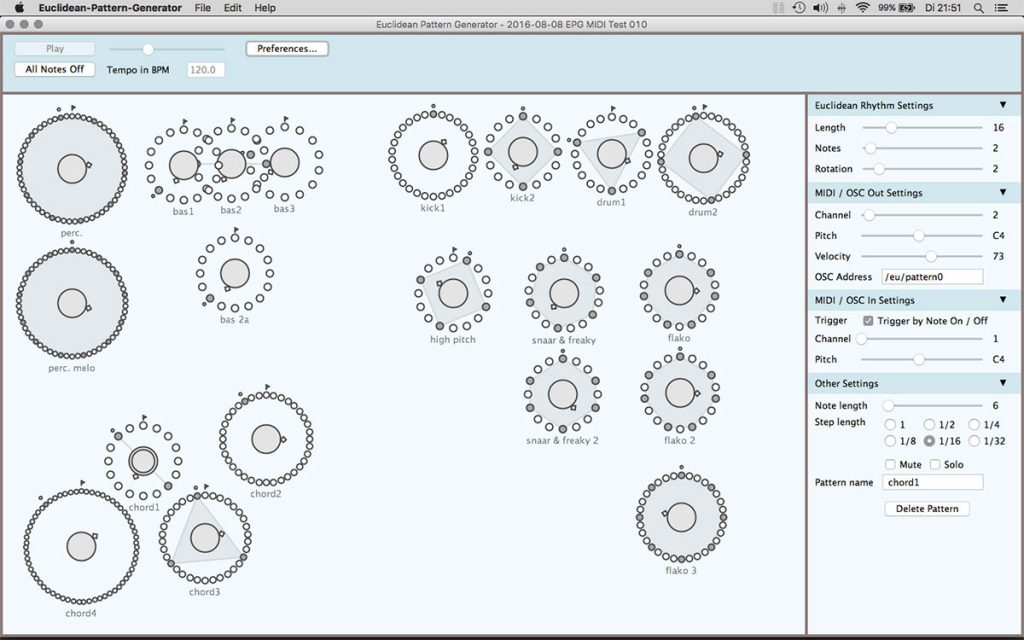Open the Apple menu

click(x=19, y=8)
